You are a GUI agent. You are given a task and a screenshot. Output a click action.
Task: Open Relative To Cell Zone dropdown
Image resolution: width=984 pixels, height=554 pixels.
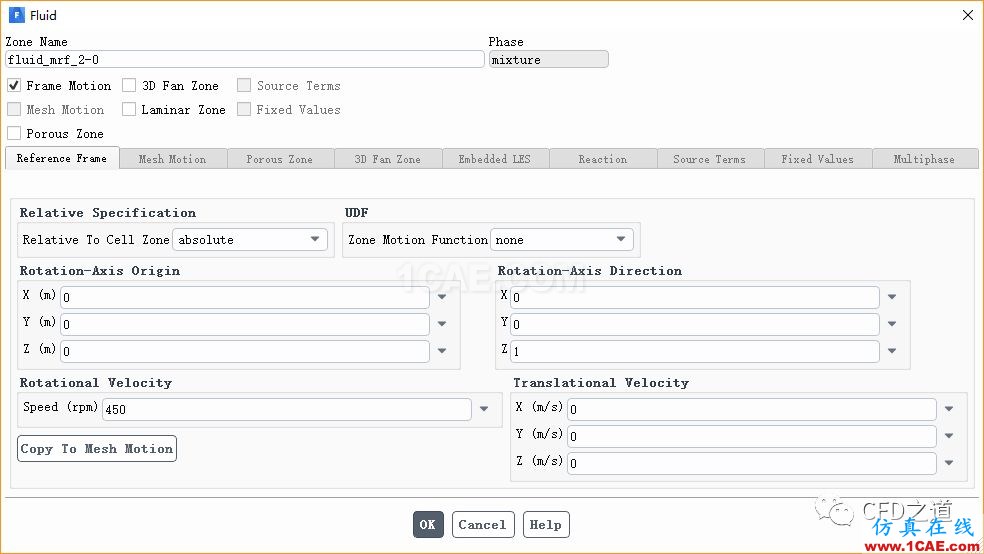click(x=250, y=240)
